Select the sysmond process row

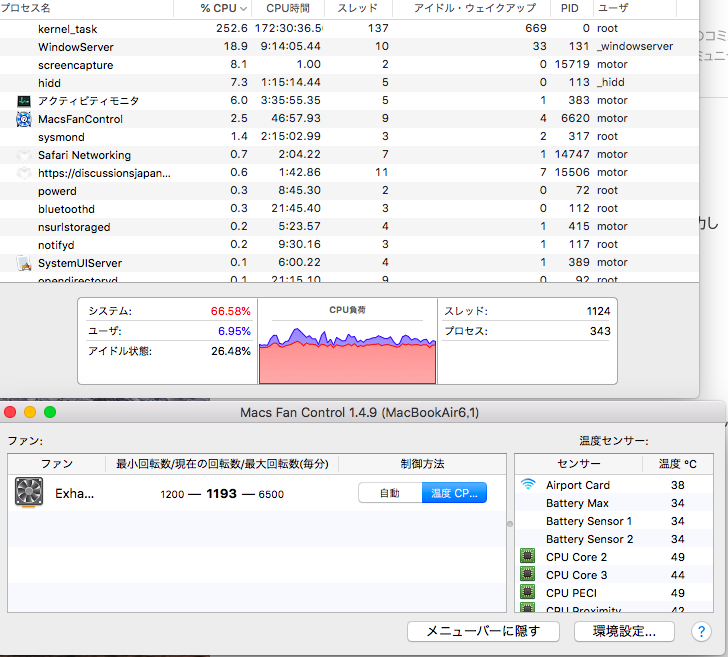point(349,137)
